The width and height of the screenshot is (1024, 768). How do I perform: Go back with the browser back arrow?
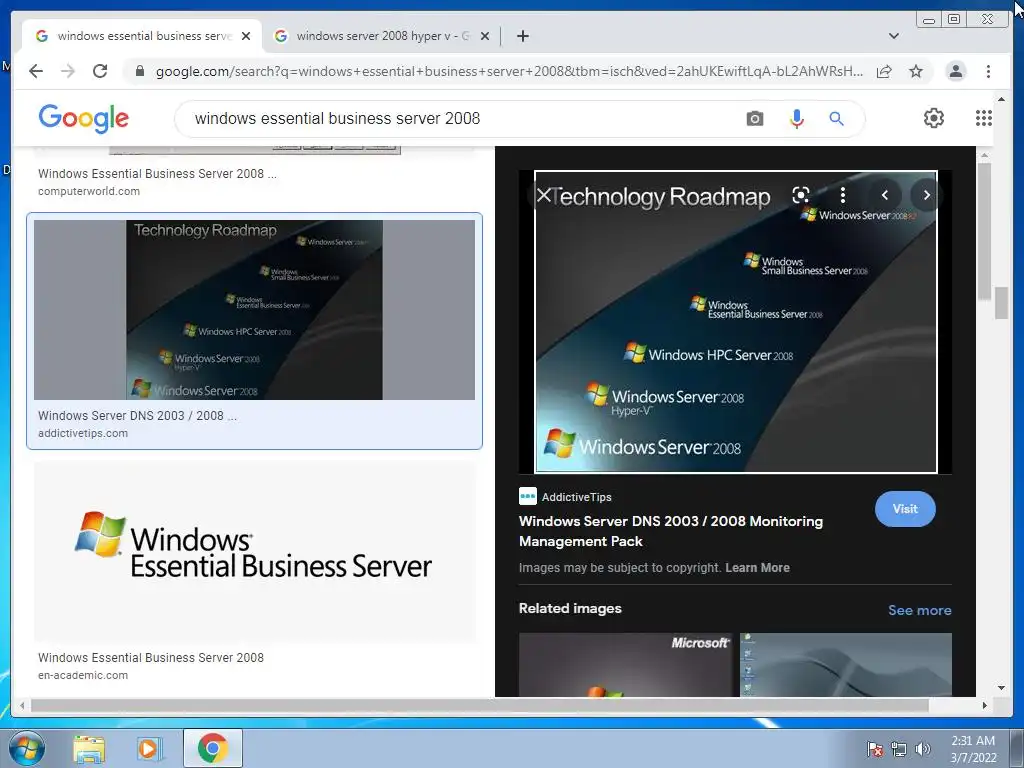(36, 71)
